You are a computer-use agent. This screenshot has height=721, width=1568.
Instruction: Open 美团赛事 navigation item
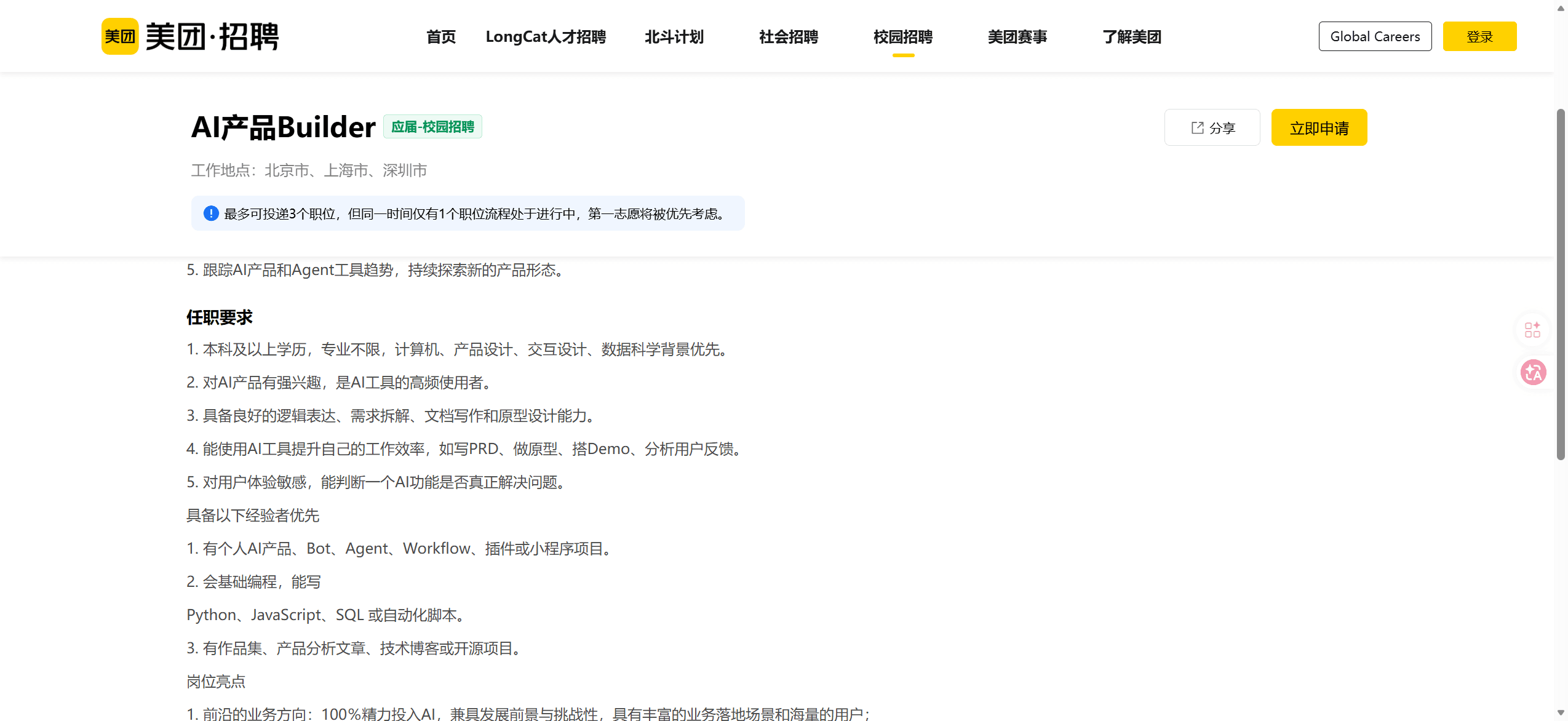click(1017, 37)
